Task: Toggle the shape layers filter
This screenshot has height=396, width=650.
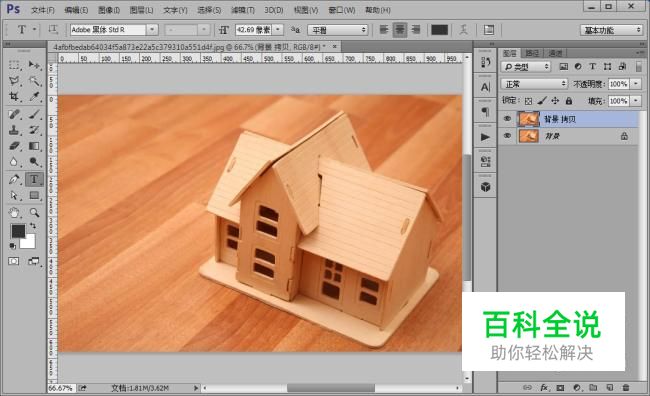Action: pyautogui.click(x=607, y=66)
